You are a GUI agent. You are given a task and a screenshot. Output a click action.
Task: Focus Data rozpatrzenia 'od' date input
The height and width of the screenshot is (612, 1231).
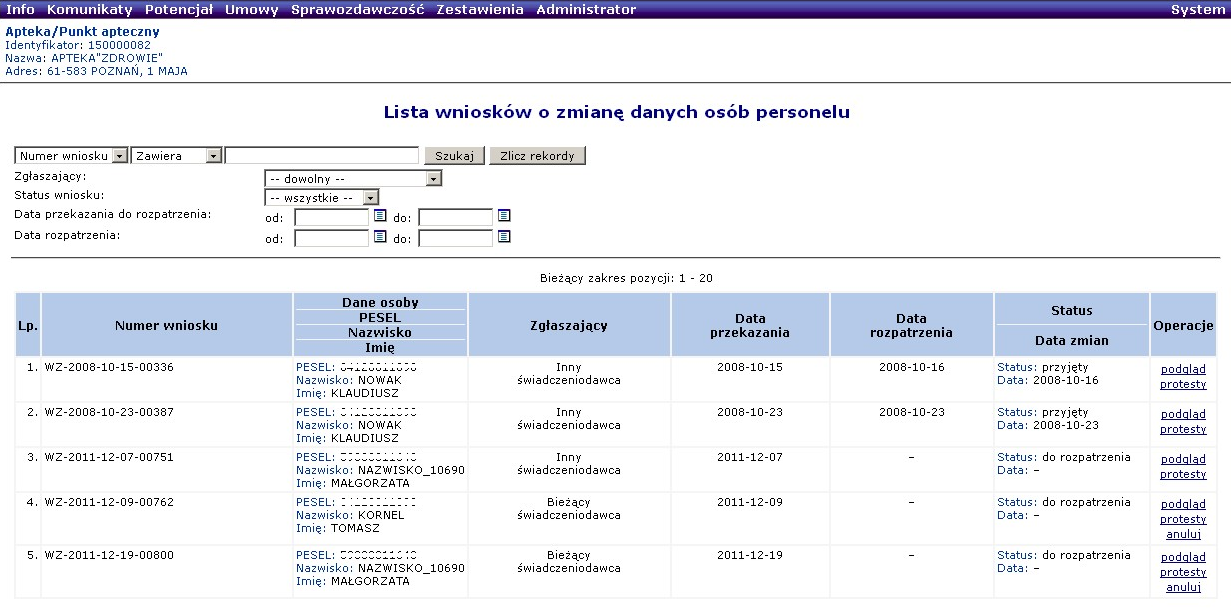[x=332, y=238]
